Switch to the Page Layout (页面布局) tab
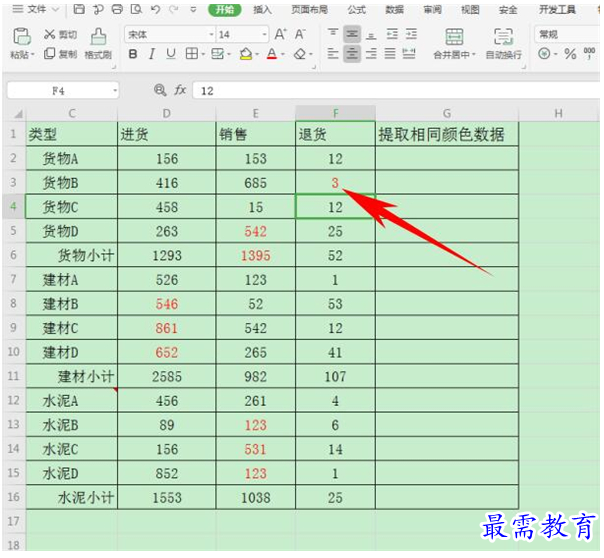 coord(309,9)
